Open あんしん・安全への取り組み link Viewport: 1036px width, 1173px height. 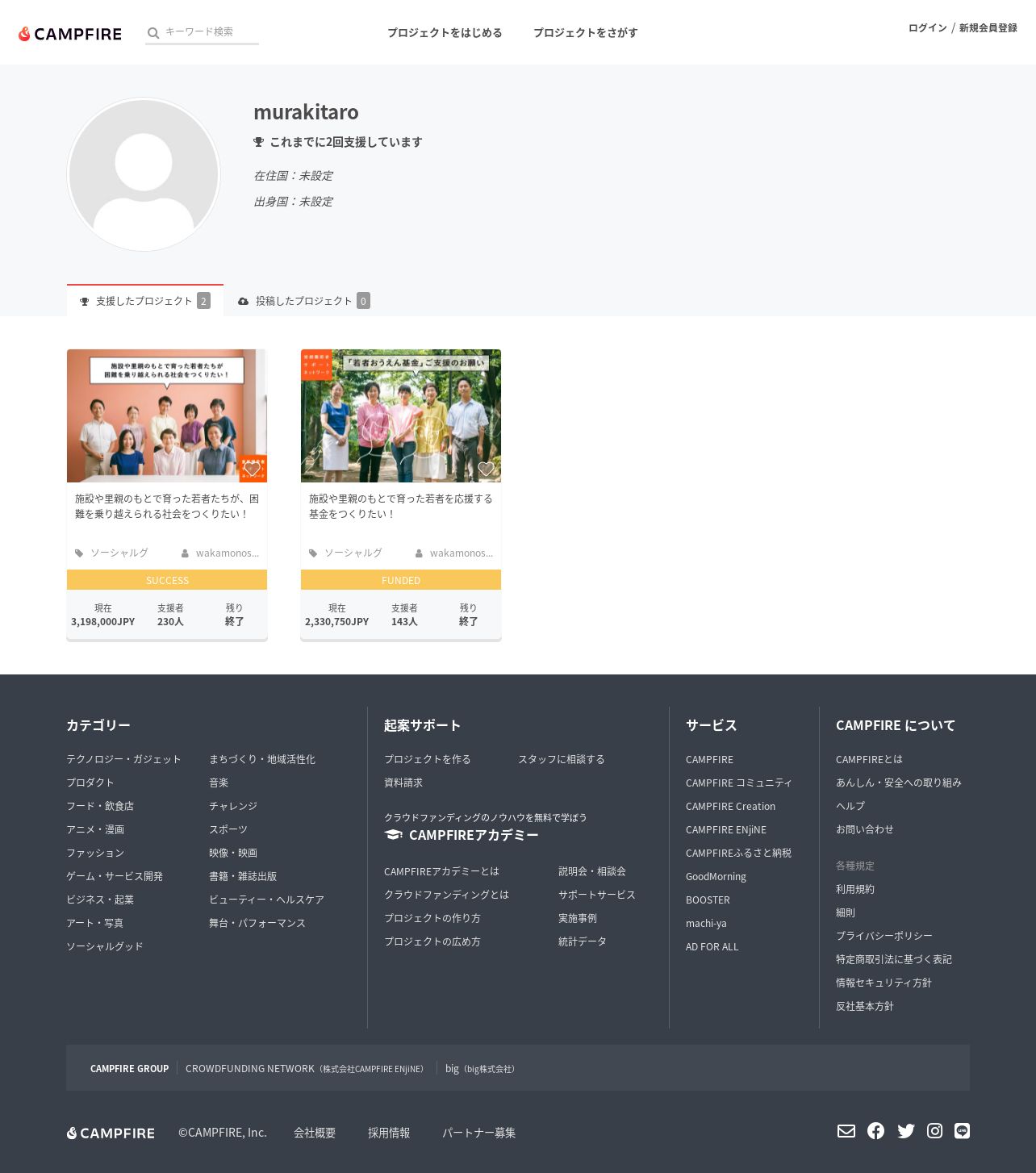click(899, 783)
